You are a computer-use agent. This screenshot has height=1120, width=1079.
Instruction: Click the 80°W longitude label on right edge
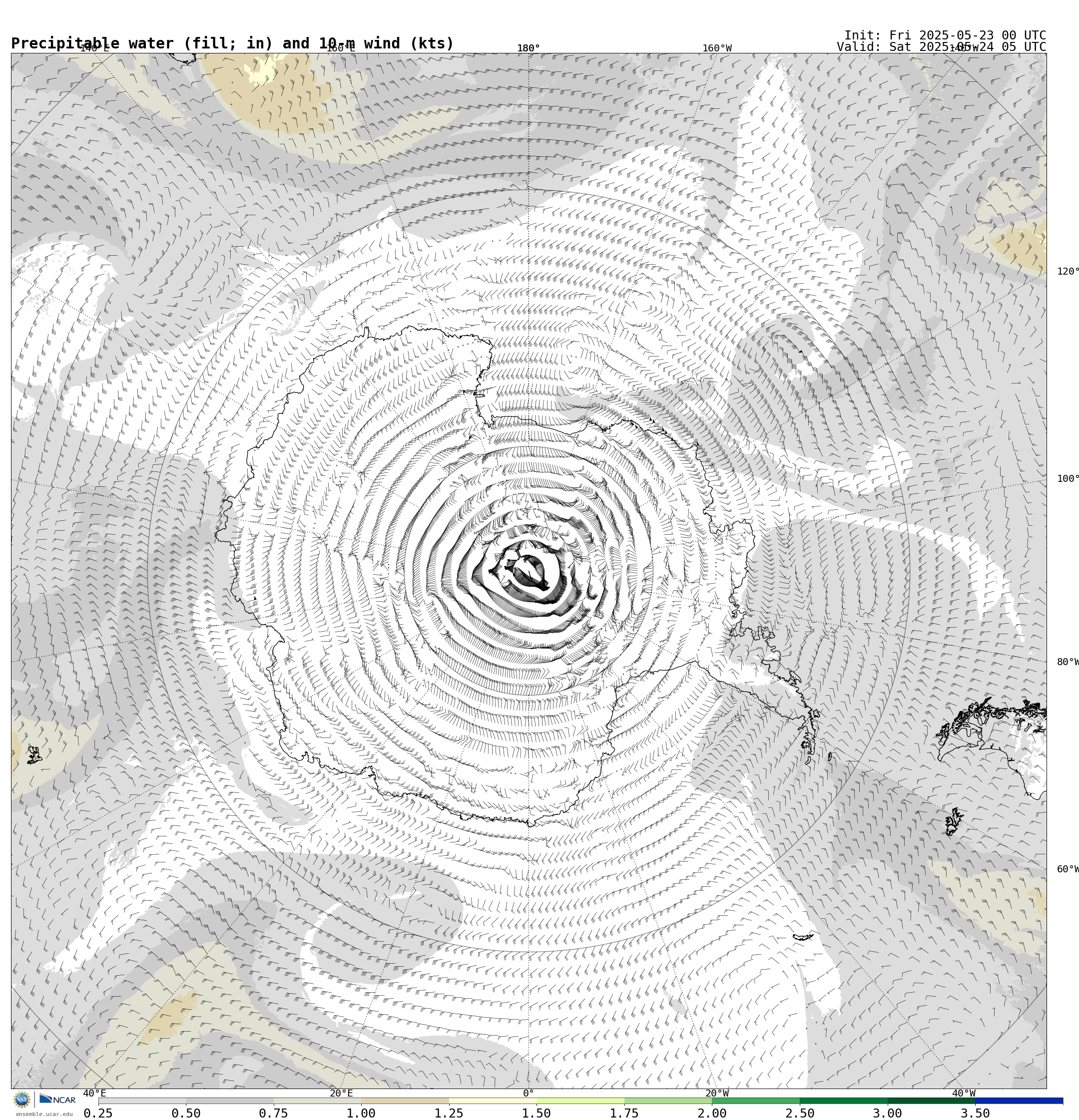pos(1068,662)
